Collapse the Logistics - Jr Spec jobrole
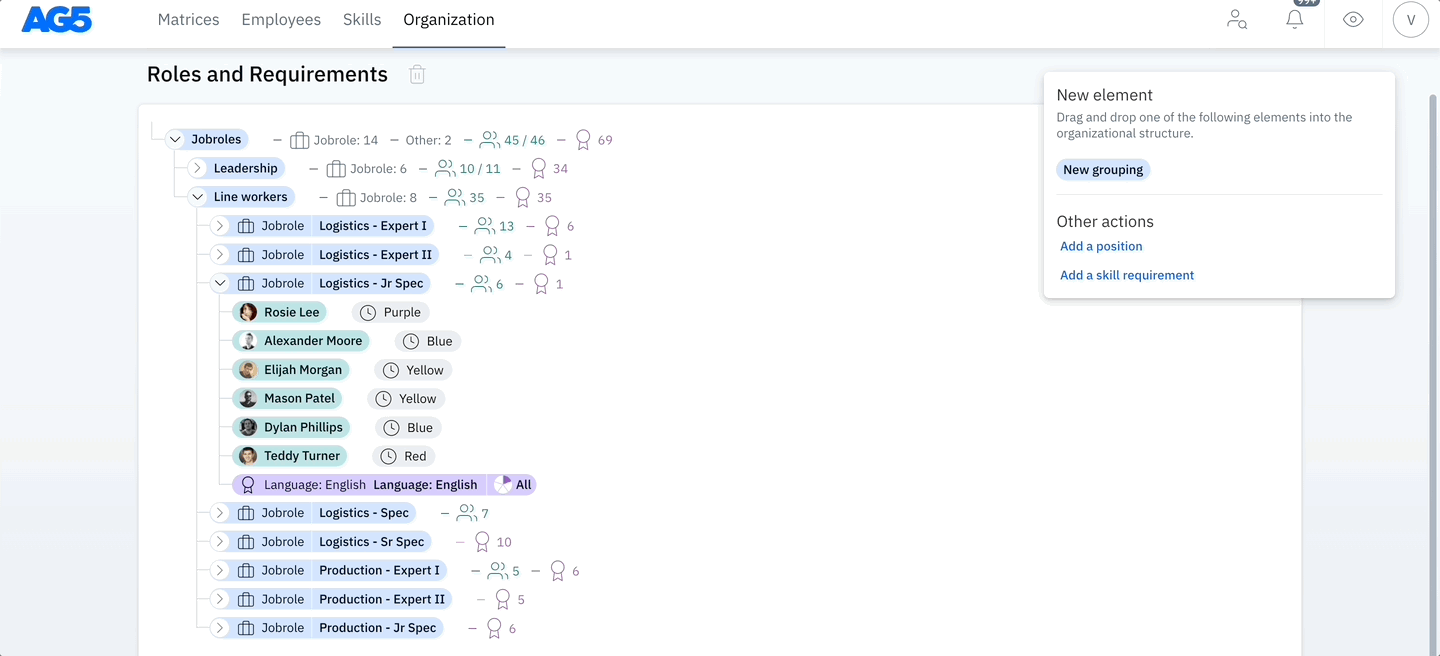Viewport: 1440px width, 656px height. click(x=220, y=284)
